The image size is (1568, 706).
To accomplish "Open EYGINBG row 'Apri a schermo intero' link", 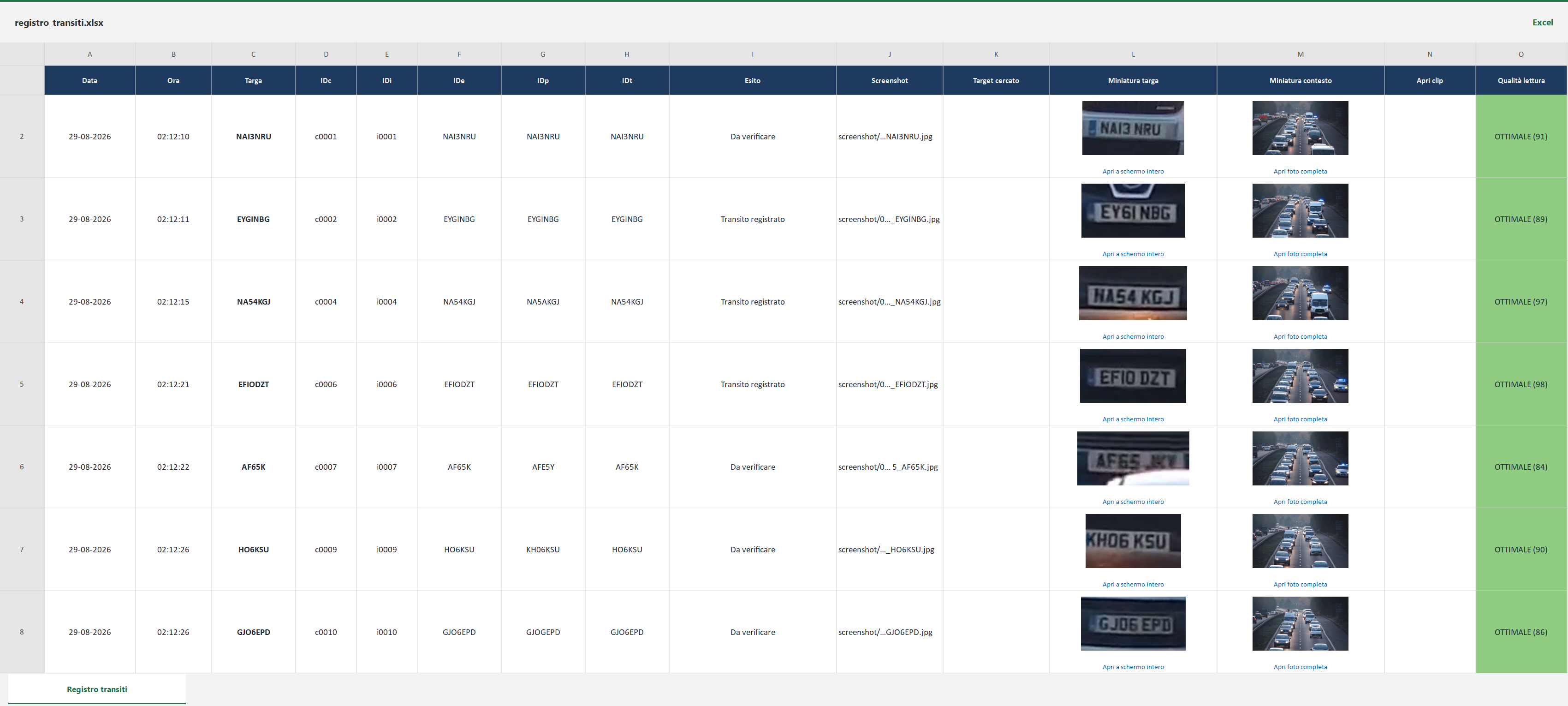I will pos(1133,254).
